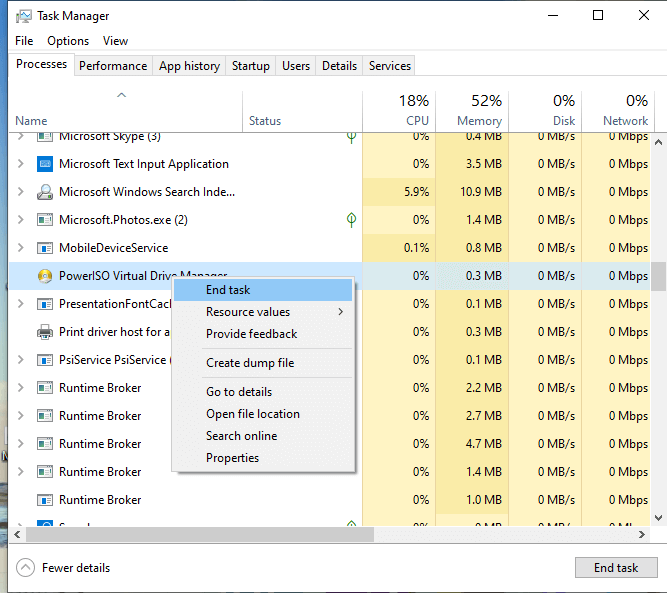667x593 pixels.
Task: Switch to the Users tab
Action: 296,66
